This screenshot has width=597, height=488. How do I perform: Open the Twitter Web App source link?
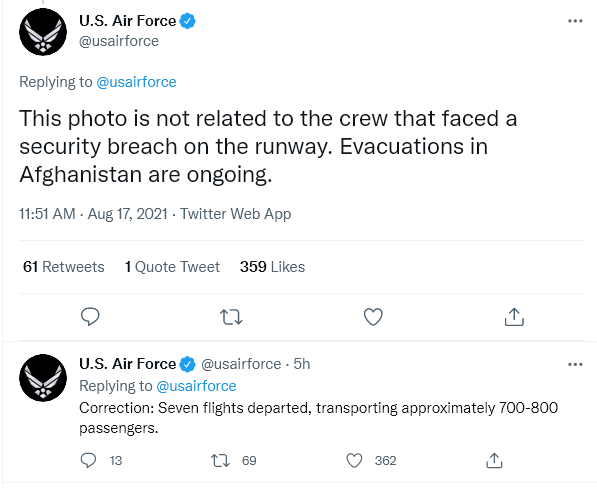(236, 214)
